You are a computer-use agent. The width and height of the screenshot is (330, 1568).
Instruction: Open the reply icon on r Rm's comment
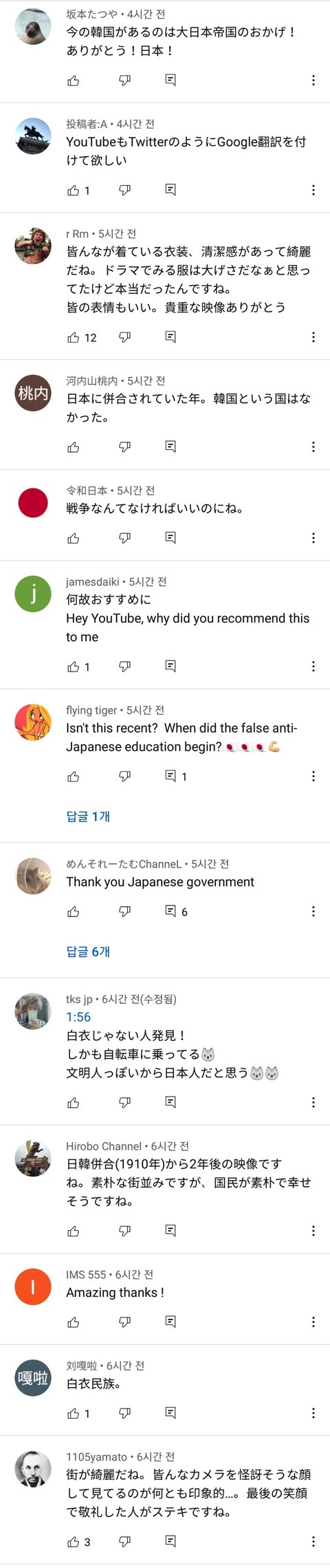click(x=170, y=336)
